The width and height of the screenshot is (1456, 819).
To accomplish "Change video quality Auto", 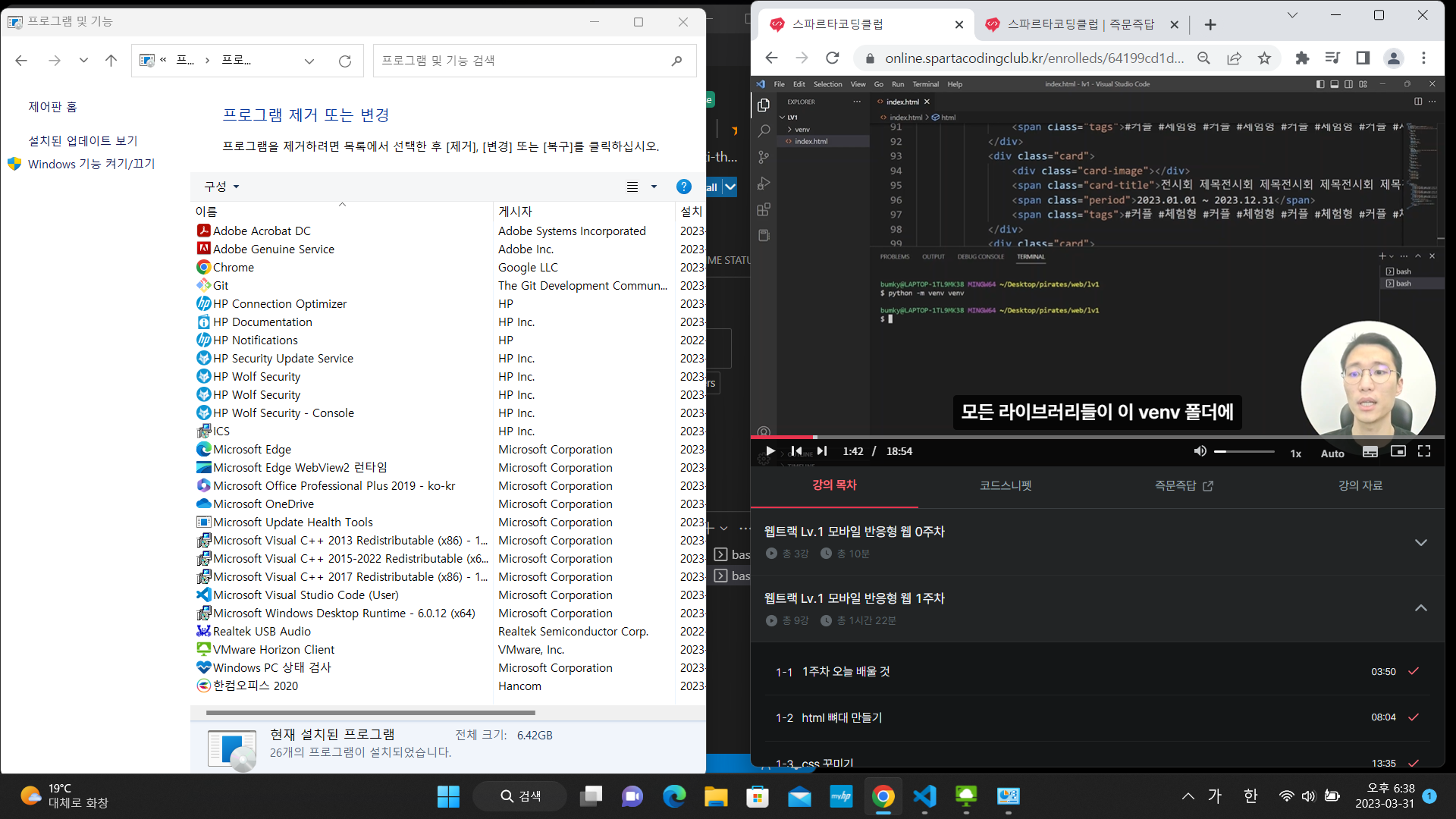I will [x=1332, y=453].
